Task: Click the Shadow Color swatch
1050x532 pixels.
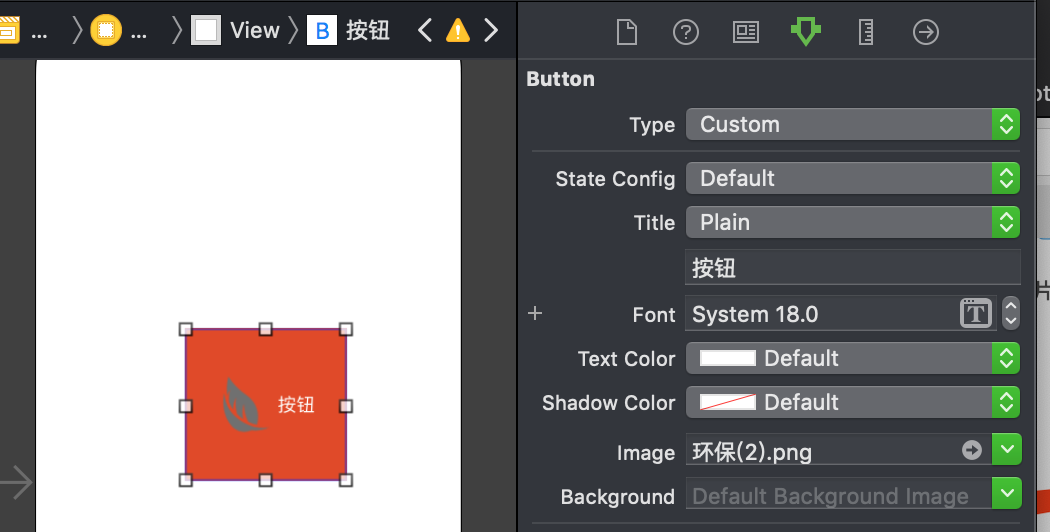Action: [x=727, y=402]
